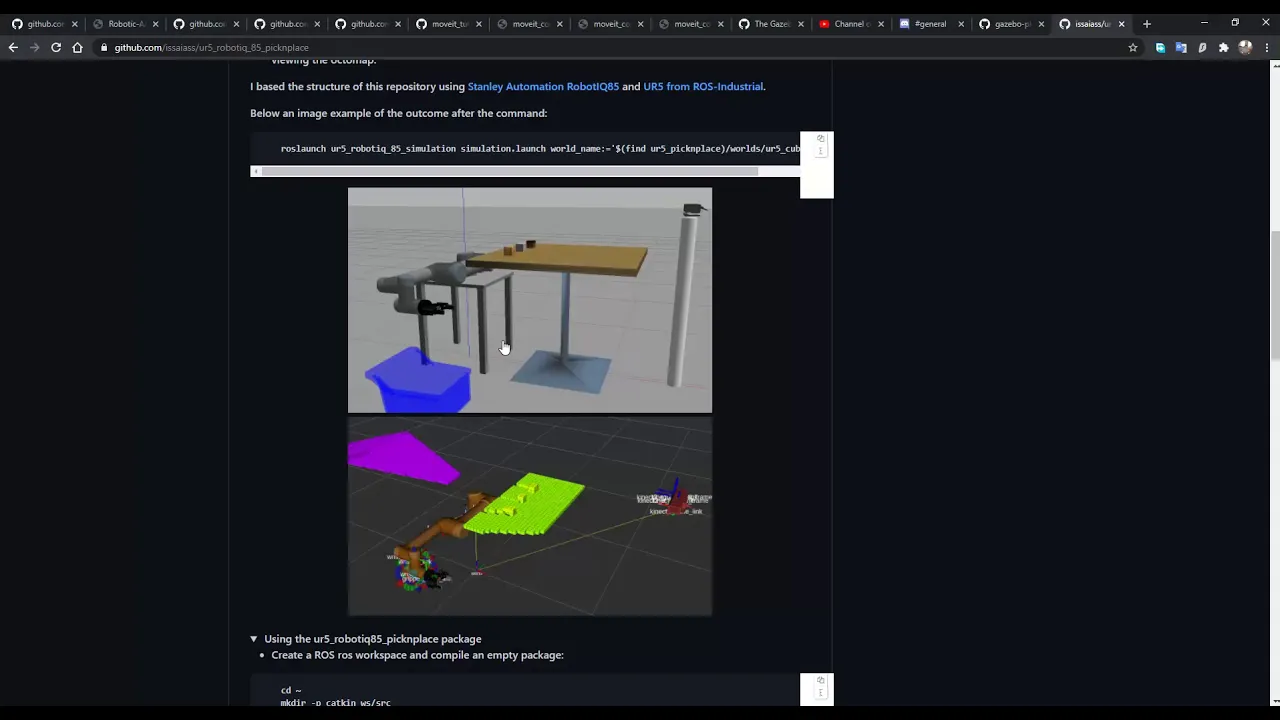Click the page scrollbar up arrow
The width and height of the screenshot is (1280, 720).
[x=1274, y=67]
